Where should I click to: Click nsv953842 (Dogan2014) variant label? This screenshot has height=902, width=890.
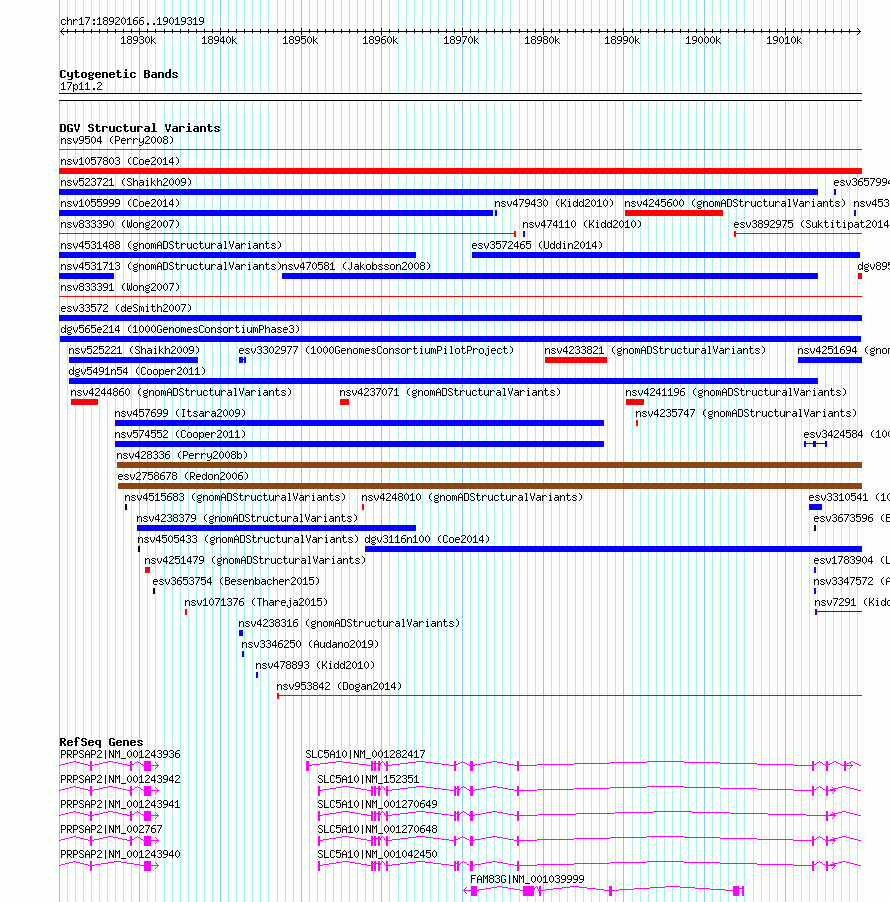(x=339, y=686)
